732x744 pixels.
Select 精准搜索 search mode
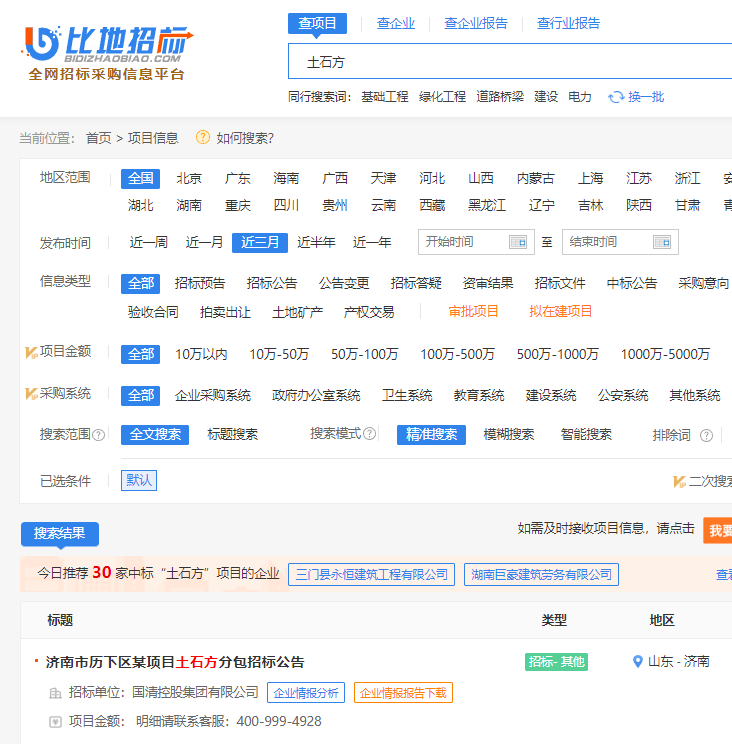431,435
